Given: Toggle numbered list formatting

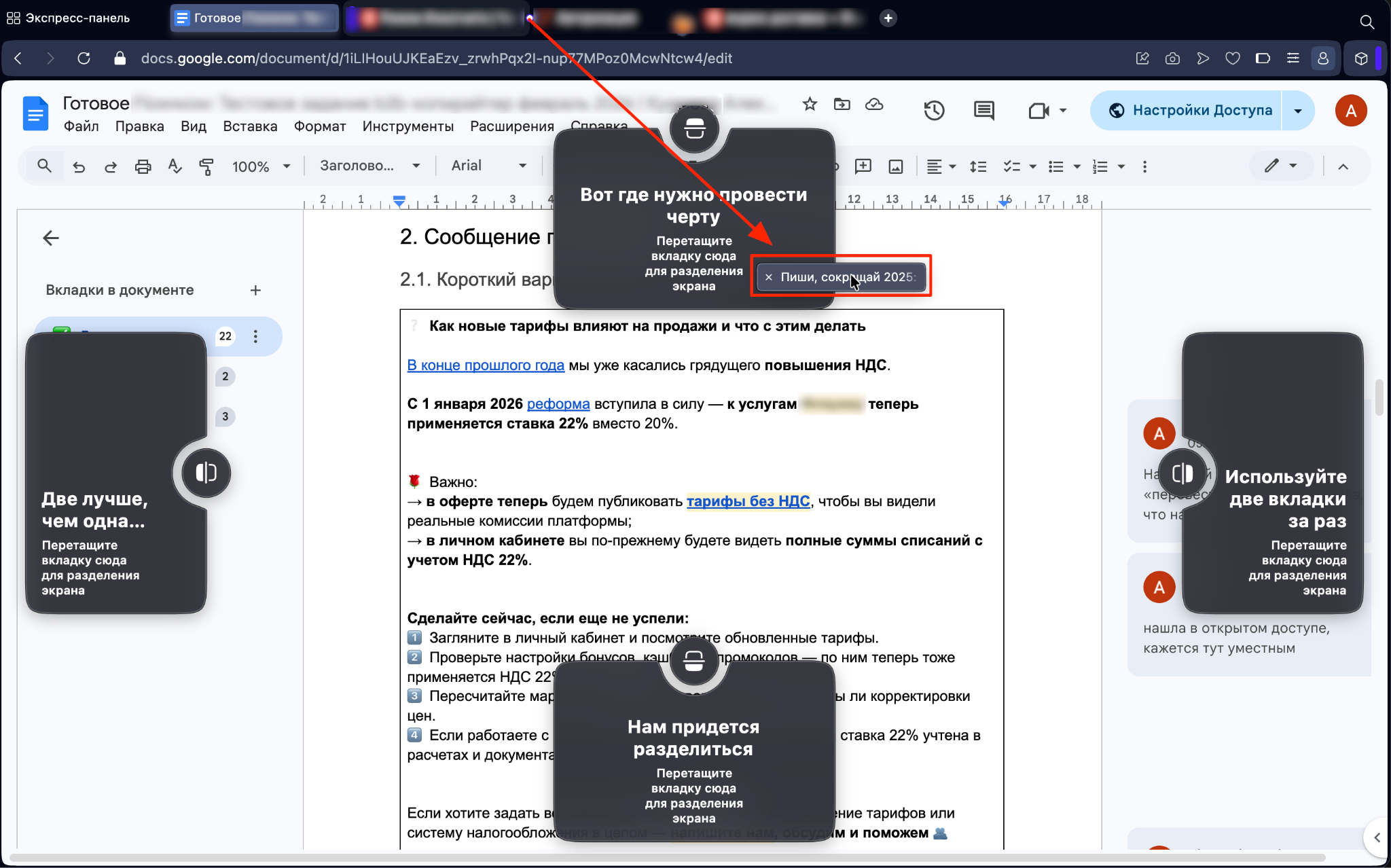Looking at the screenshot, I should tap(1100, 166).
